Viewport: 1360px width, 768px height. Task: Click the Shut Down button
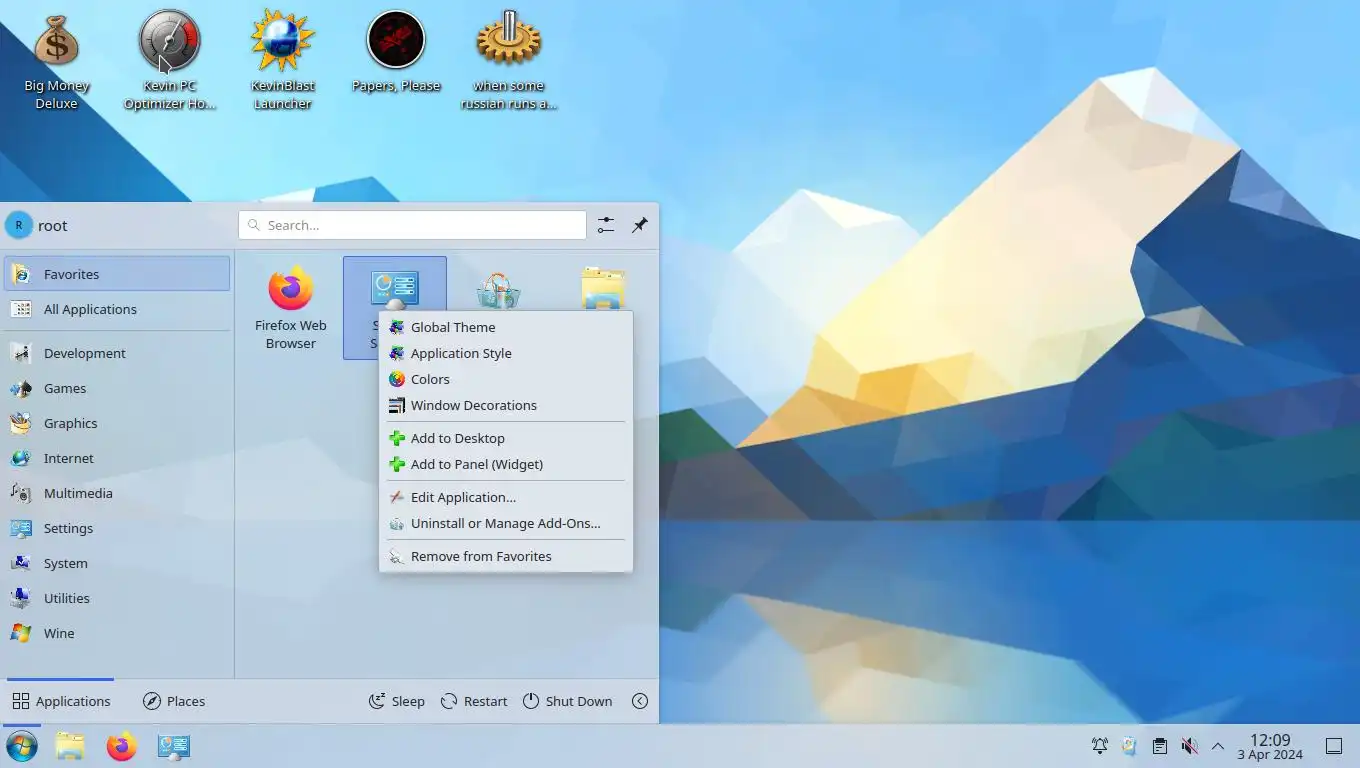tap(568, 701)
